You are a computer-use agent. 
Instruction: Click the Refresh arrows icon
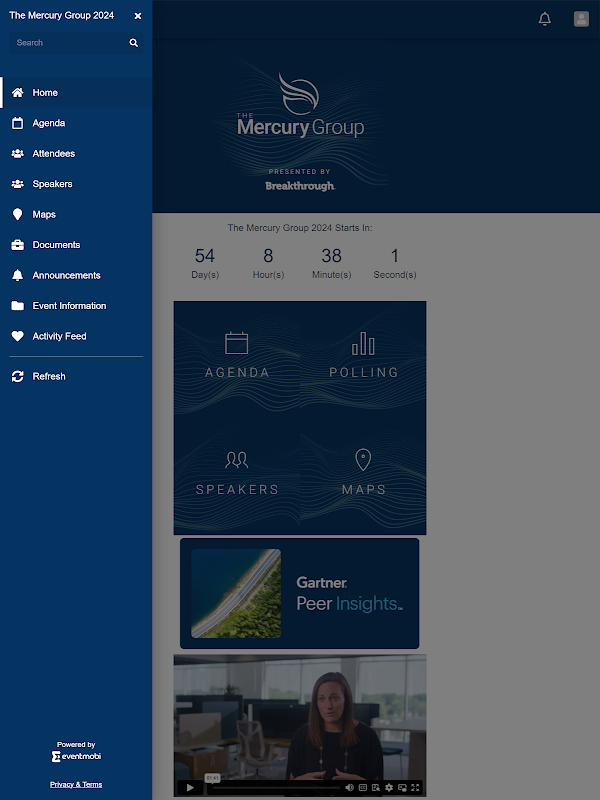(x=17, y=377)
